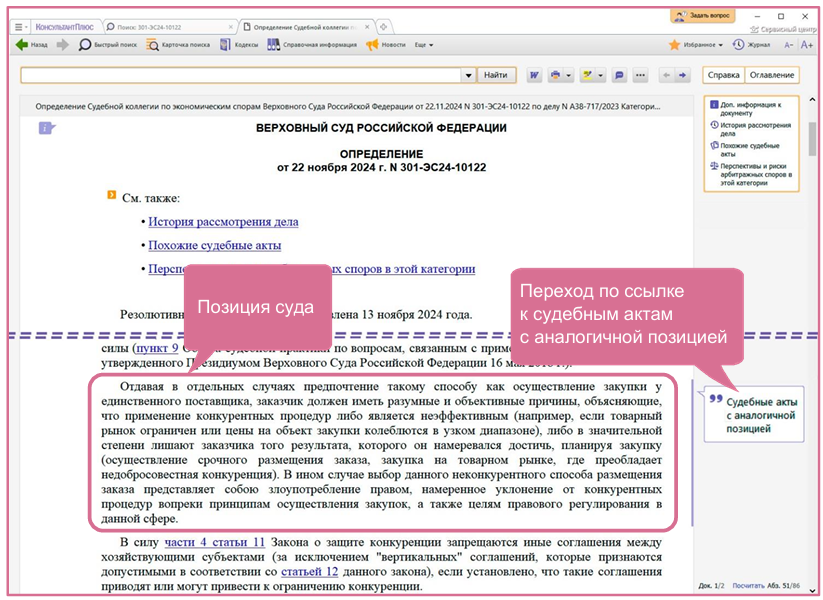
Task: Go to previous document with left arrow
Action: pos(666,75)
